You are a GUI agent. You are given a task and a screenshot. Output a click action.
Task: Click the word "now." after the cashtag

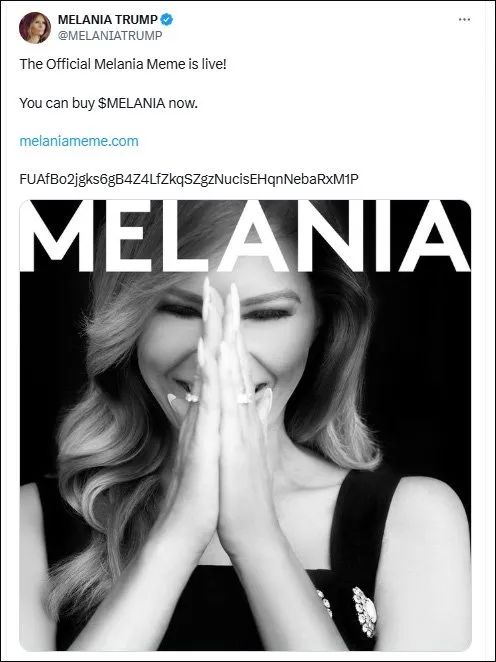pos(183,103)
